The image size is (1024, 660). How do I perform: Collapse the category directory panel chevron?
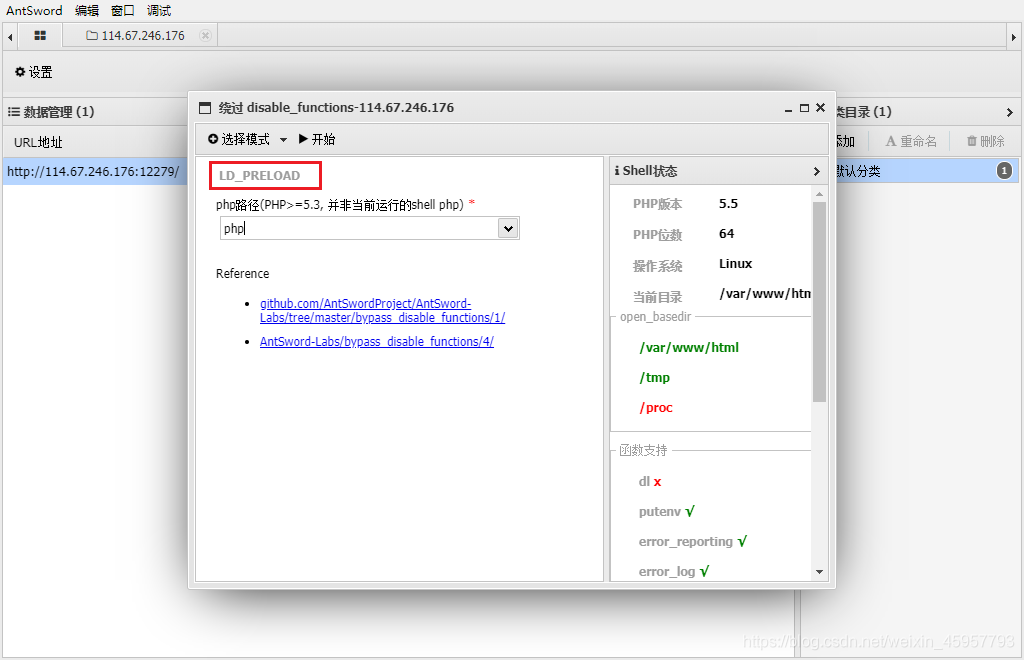[1010, 112]
